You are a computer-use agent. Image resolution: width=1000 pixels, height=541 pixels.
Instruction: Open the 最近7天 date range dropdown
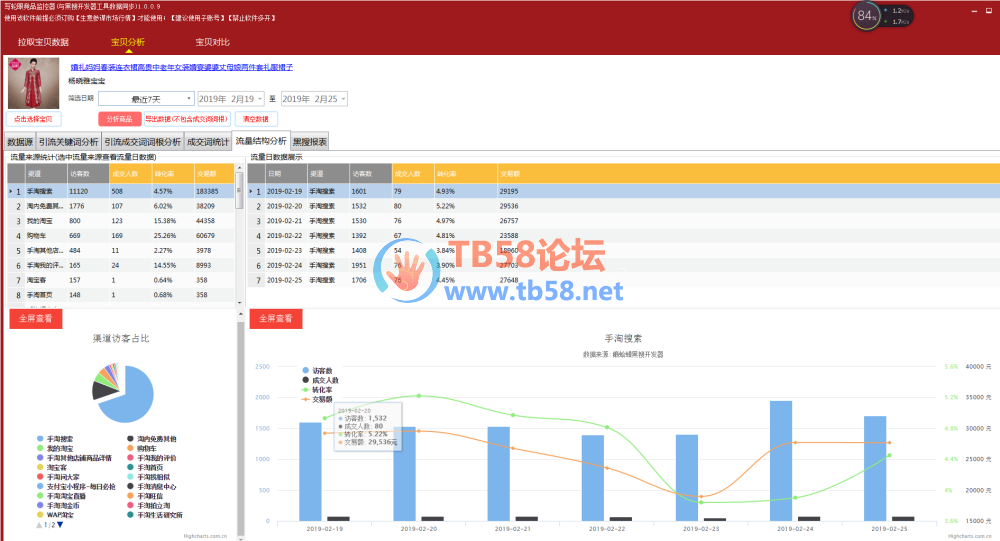coord(146,99)
